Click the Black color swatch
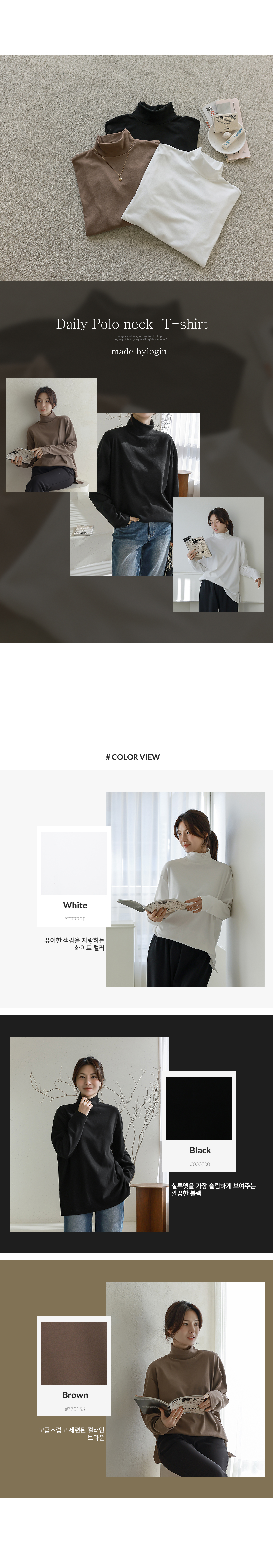Screen dimensions: 273x1568 (x=200, y=1109)
